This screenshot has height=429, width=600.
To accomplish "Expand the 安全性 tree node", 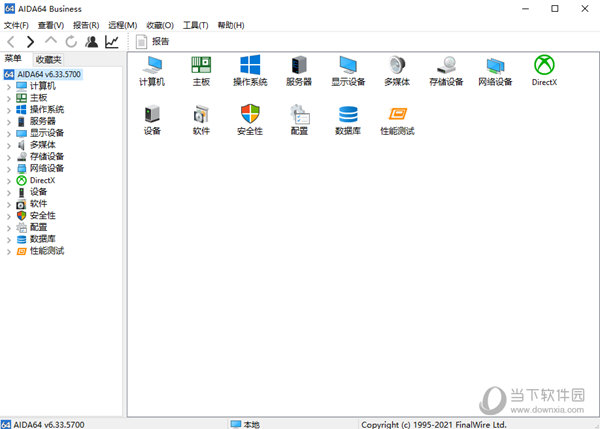I will coord(9,217).
